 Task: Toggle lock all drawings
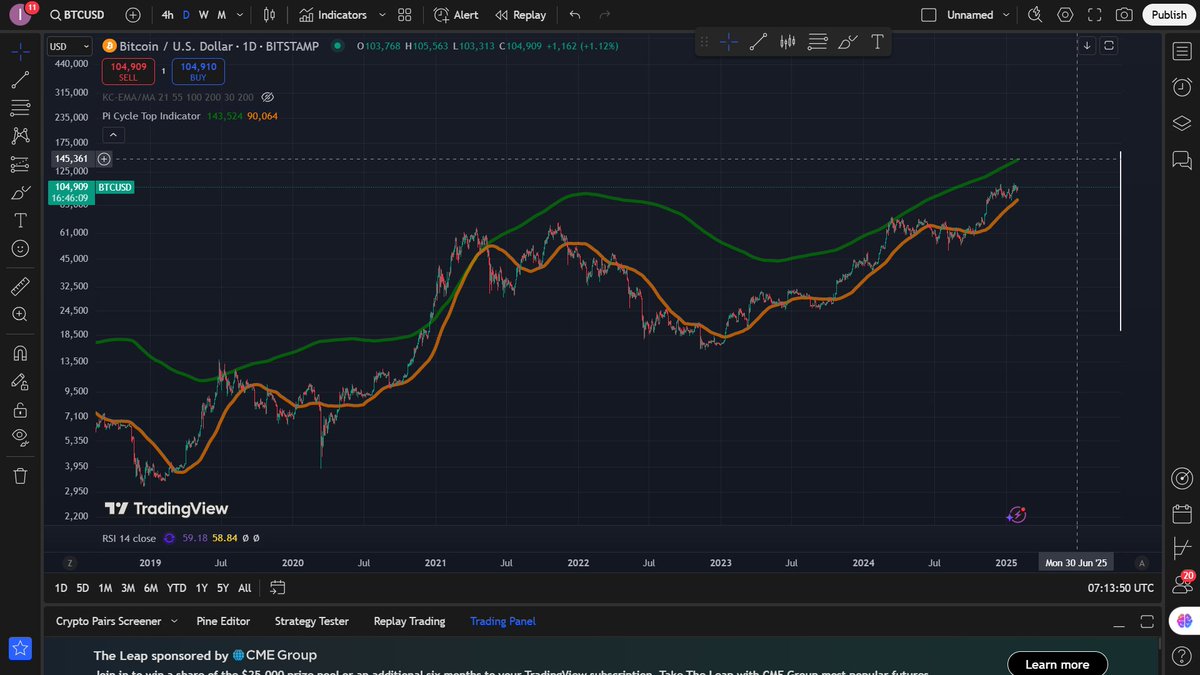tap(20, 409)
